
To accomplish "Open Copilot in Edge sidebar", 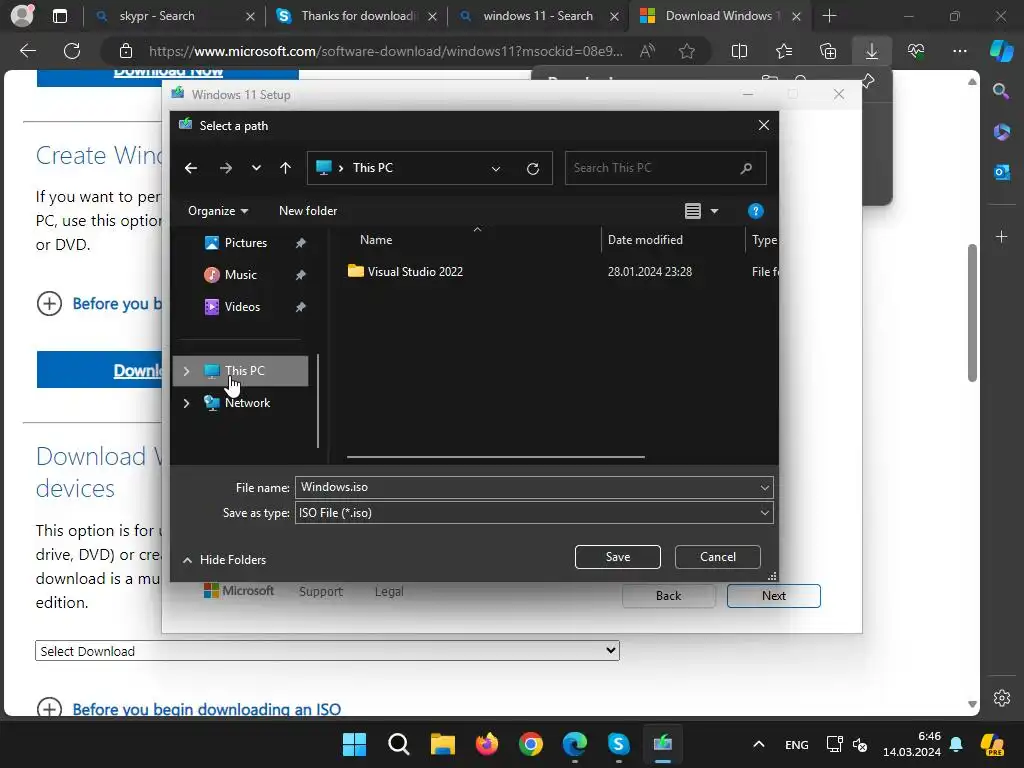I will [x=1001, y=51].
